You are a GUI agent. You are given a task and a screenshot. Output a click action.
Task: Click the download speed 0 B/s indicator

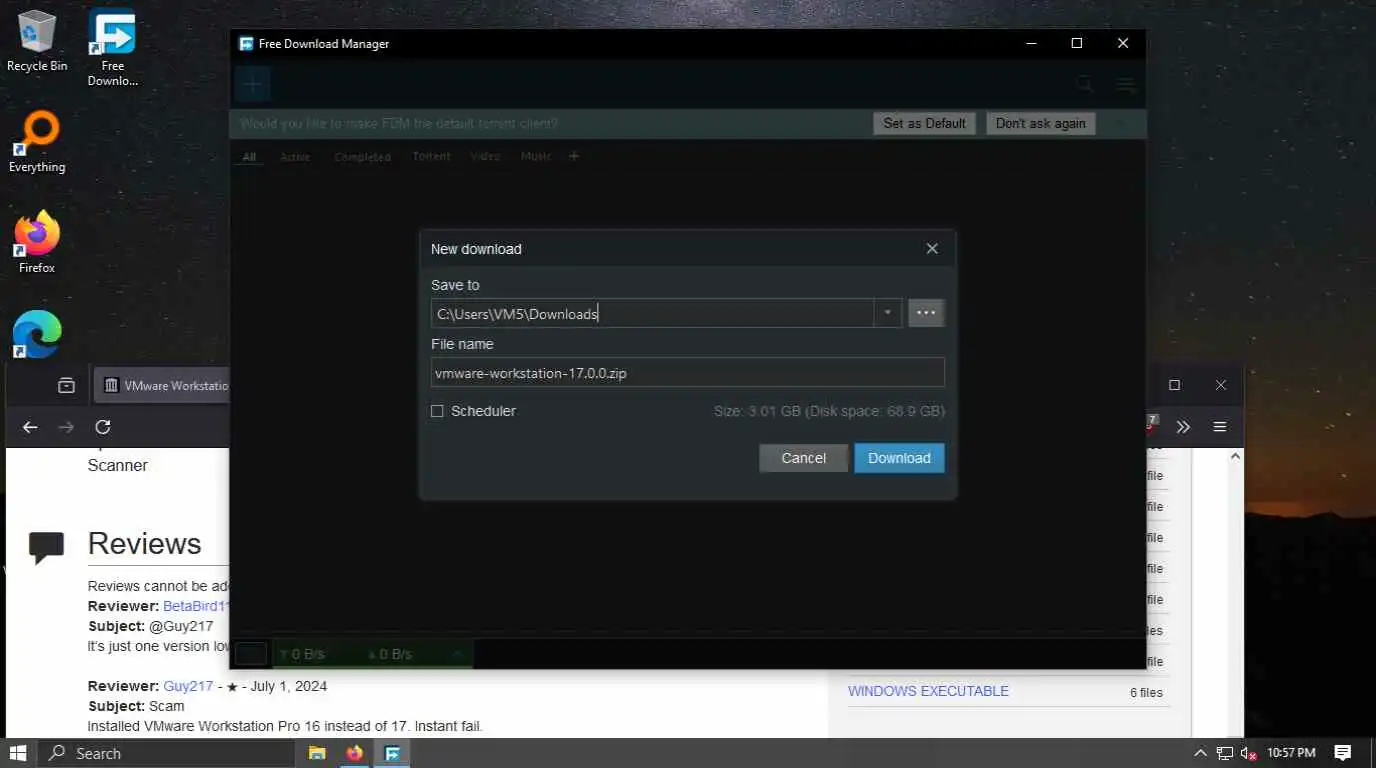coord(302,654)
